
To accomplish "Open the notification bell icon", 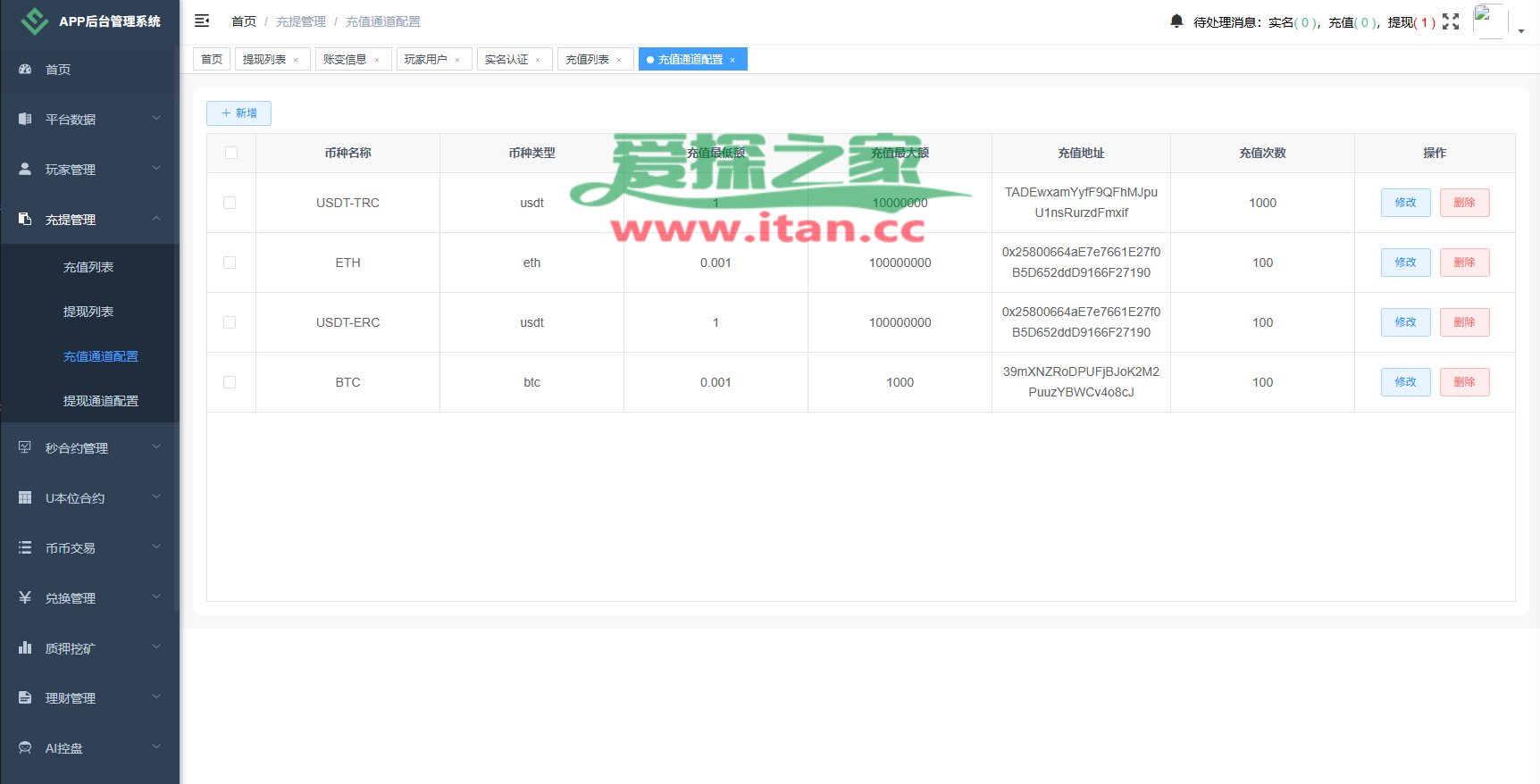I will pos(1176,21).
